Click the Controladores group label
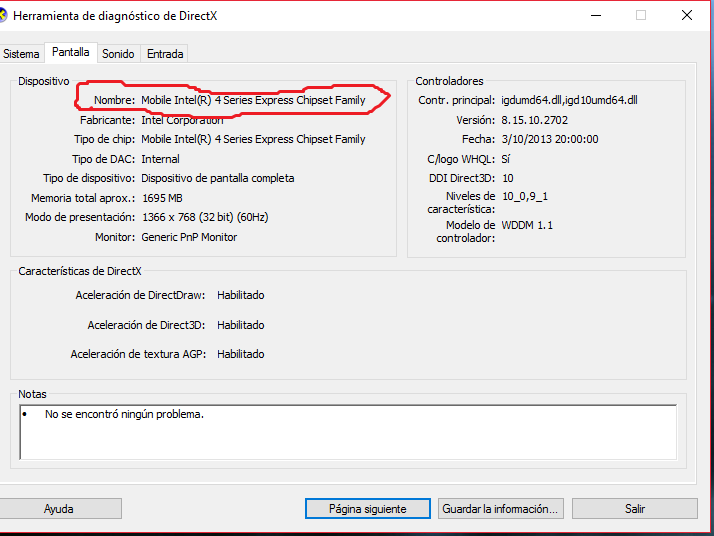This screenshot has height=536, width=714. [x=449, y=81]
